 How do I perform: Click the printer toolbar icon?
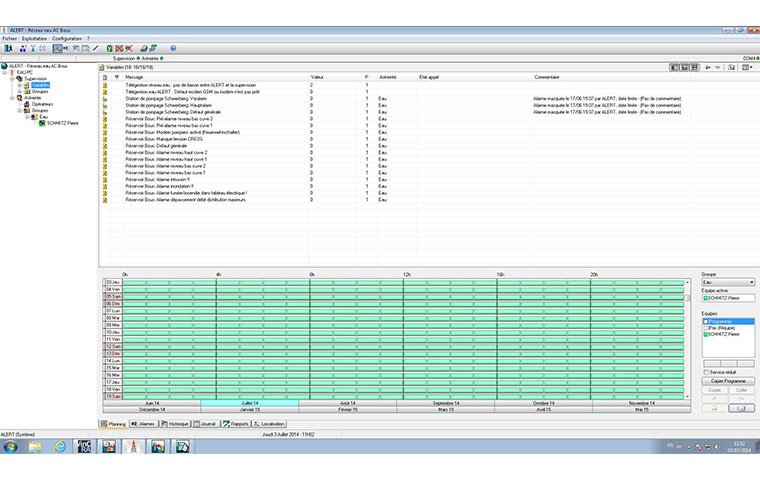[x=143, y=48]
